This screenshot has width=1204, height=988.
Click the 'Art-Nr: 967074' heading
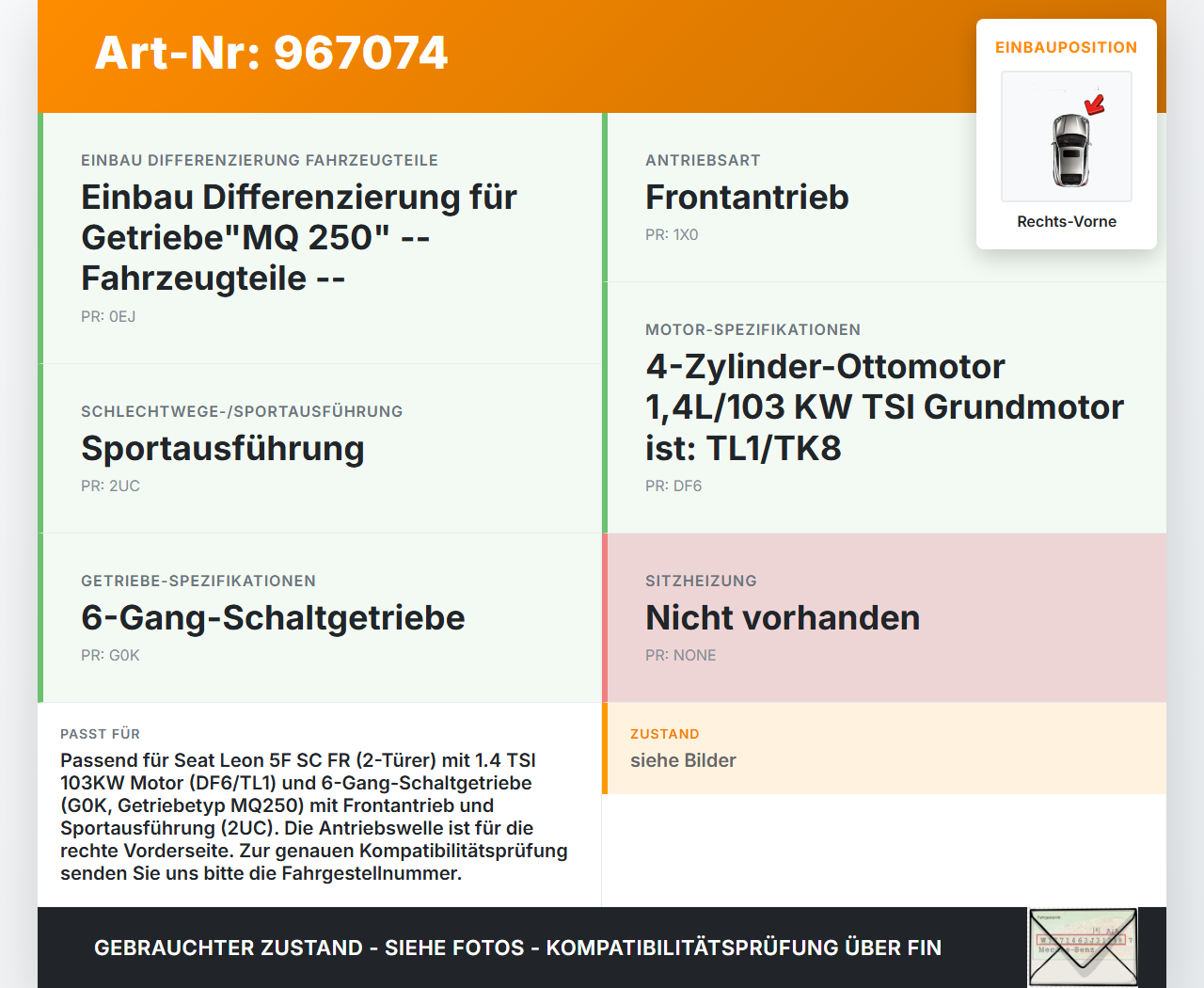[x=271, y=53]
